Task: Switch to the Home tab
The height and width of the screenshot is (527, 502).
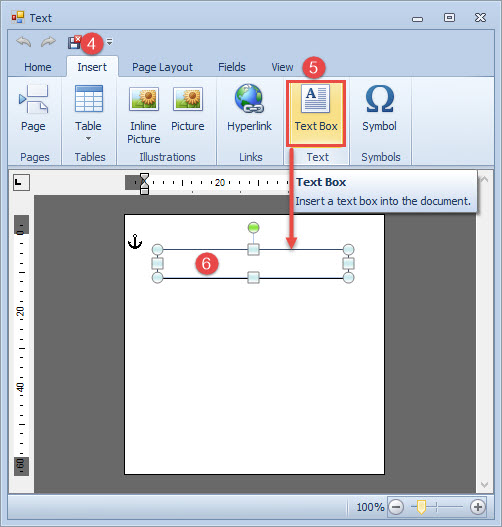Action: pos(38,67)
